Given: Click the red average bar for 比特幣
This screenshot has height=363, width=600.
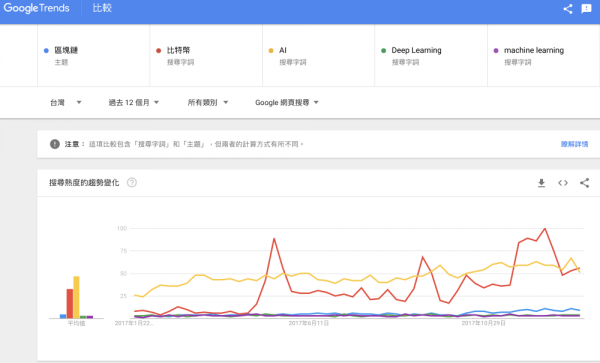Looking at the screenshot, I should pyautogui.click(x=70, y=304).
